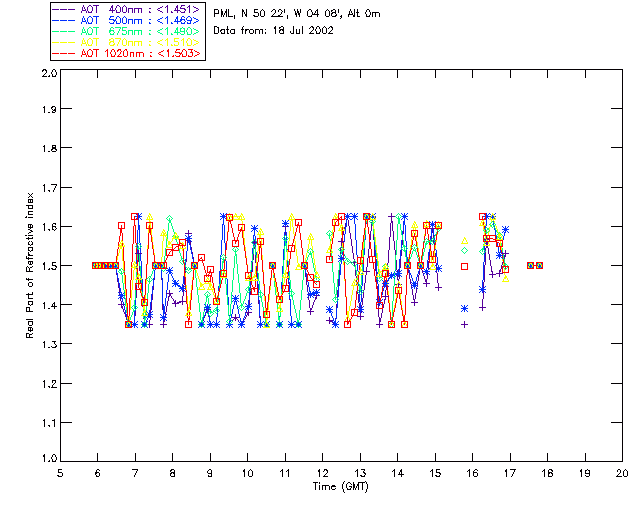The height and width of the screenshot is (512, 640).
Task: Click the AOT 500nm legend entry
Action: 127,20
